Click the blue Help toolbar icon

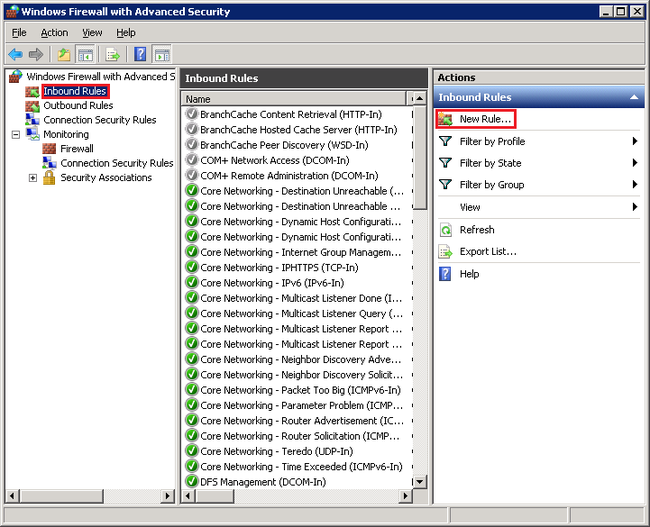pos(141,54)
